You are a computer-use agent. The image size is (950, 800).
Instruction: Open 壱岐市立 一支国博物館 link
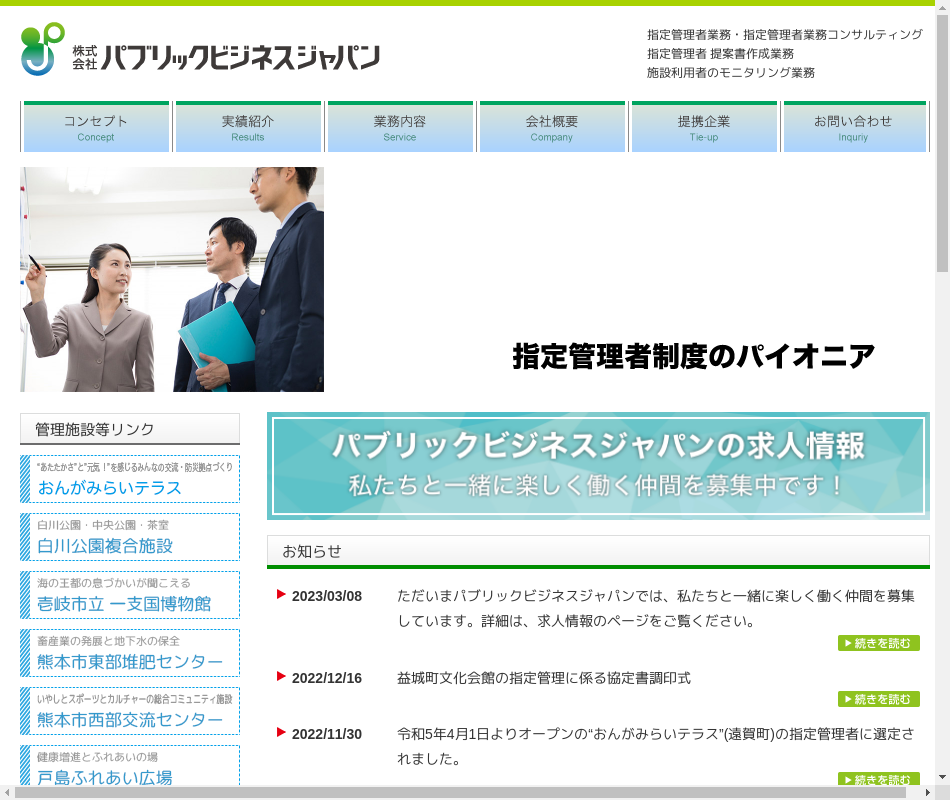[130, 595]
